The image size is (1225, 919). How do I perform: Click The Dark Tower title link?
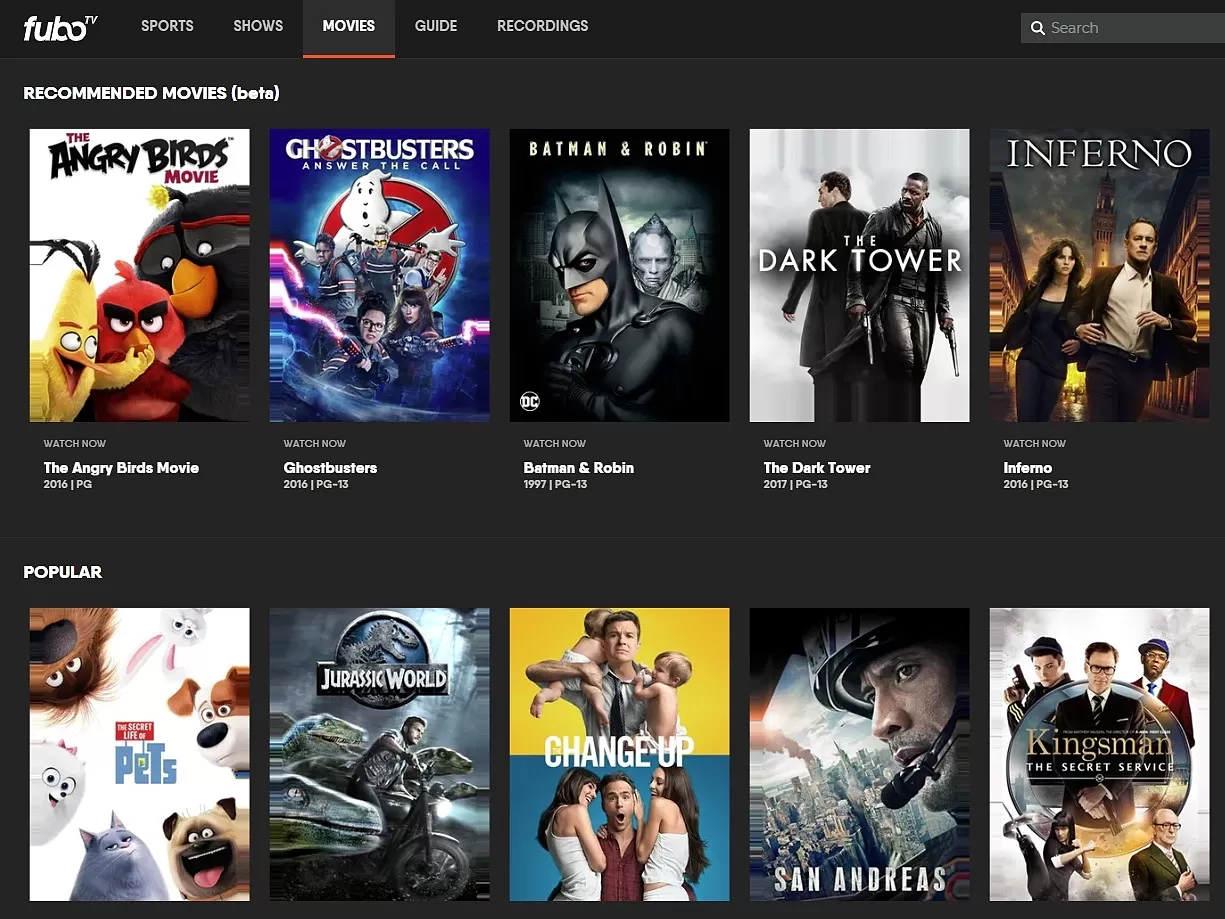(817, 467)
